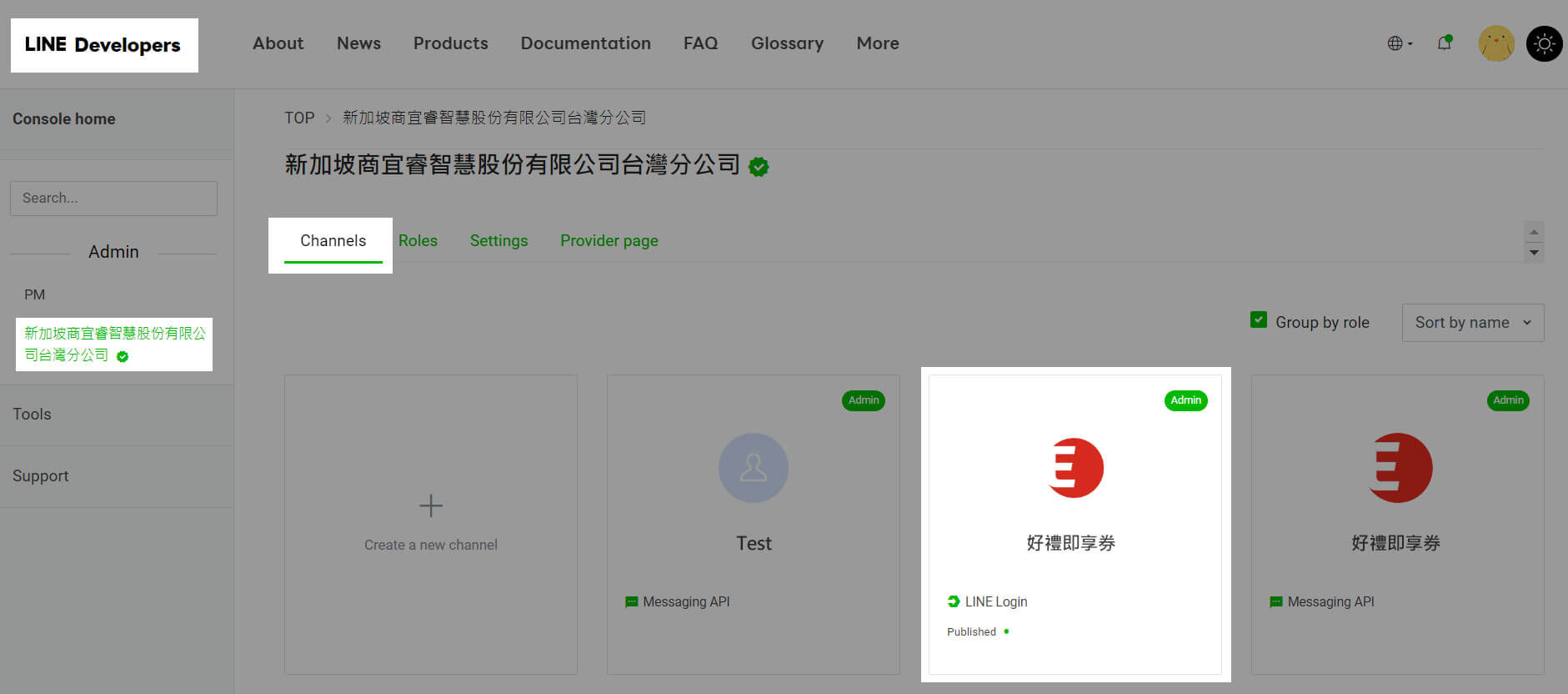
Task: Select the PM provider in sidebar
Action: point(34,294)
